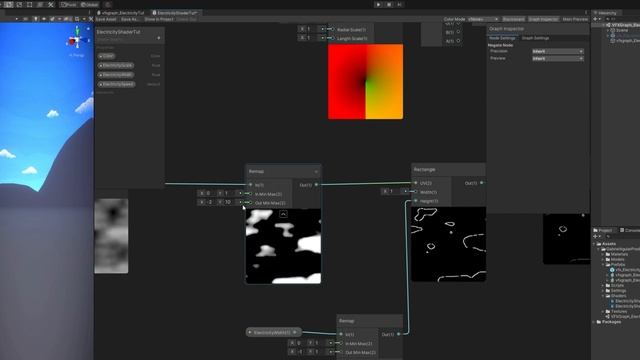Image resolution: width=640 pixels, height=360 pixels.
Task: Click Show In Project button
Action: [159, 19]
